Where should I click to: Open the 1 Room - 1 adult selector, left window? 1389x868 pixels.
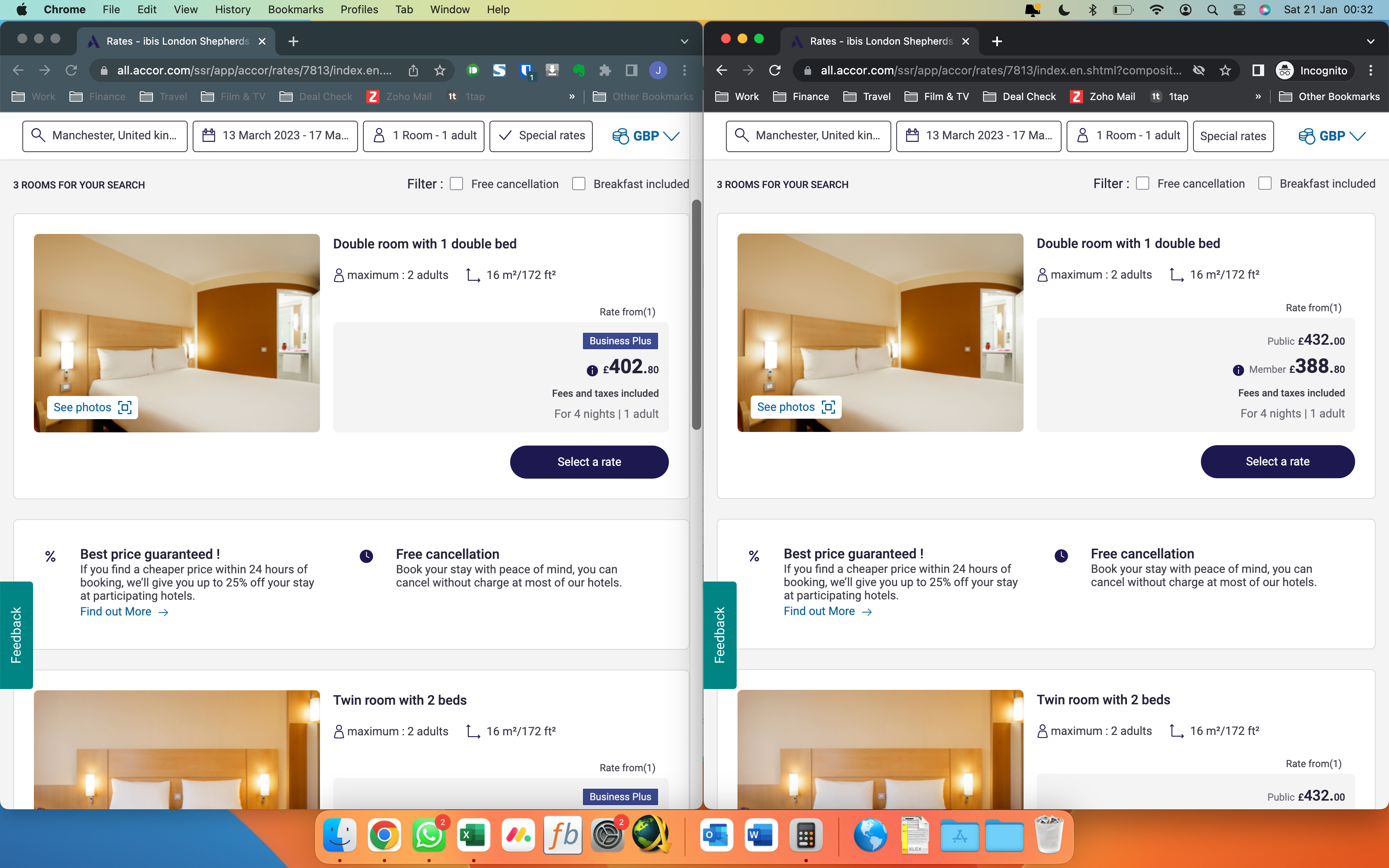pyautogui.click(x=424, y=136)
